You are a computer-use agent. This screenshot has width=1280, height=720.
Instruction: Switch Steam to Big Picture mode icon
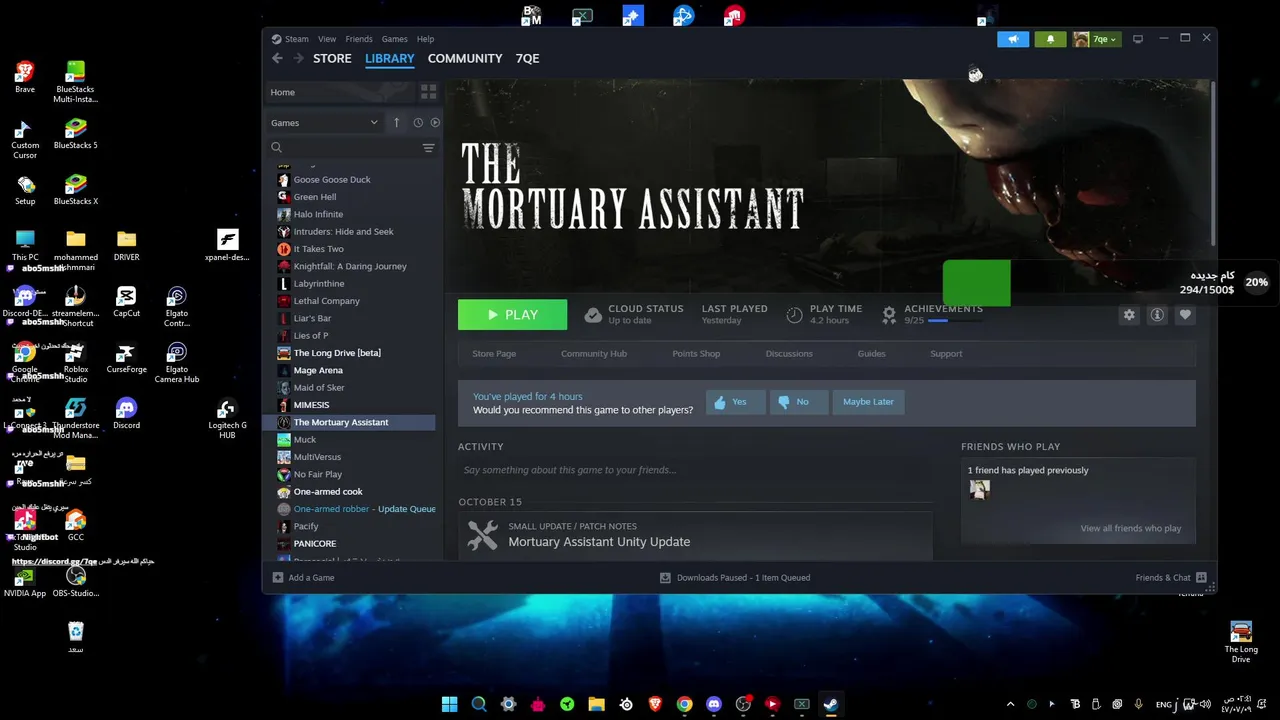pos(1138,39)
